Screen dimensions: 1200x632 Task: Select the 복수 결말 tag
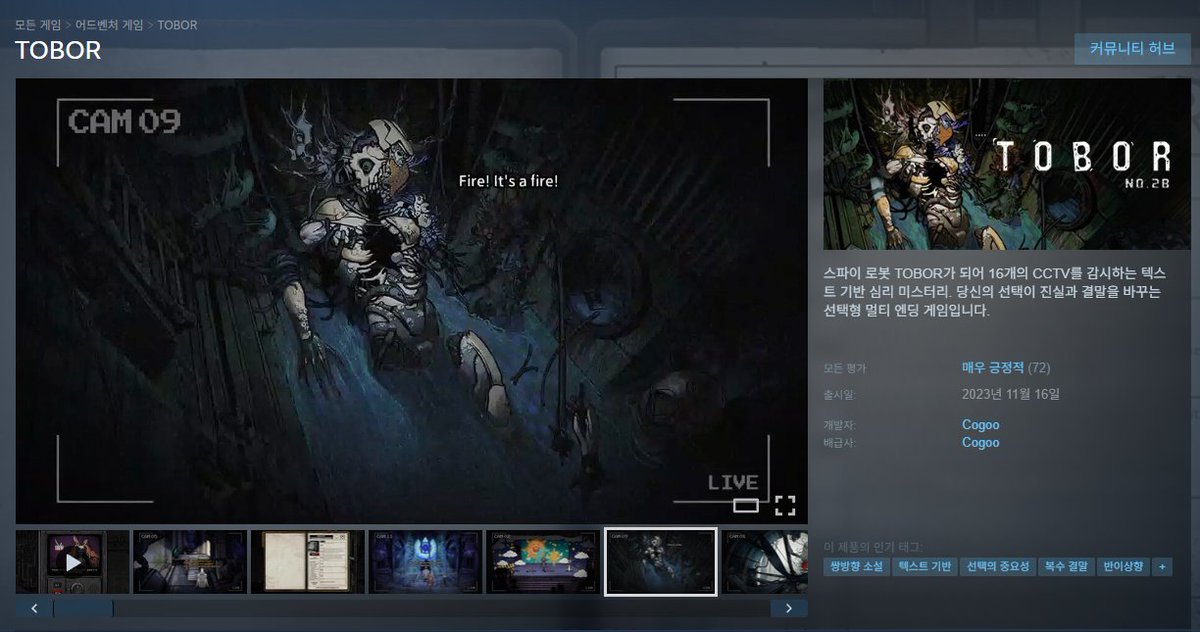coord(1066,566)
